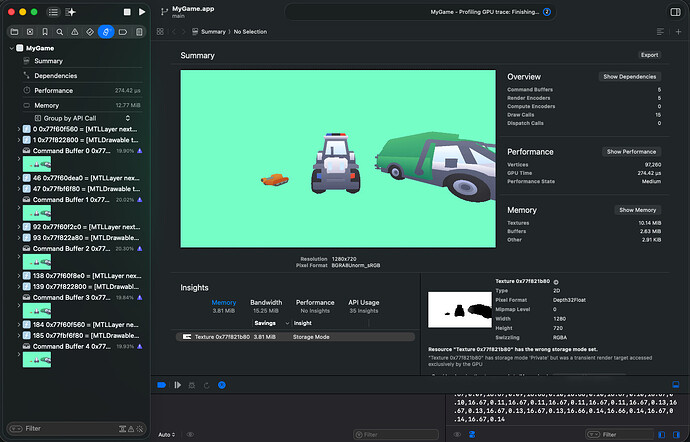
Task: Click the related items grid icon
Action: coord(160,32)
